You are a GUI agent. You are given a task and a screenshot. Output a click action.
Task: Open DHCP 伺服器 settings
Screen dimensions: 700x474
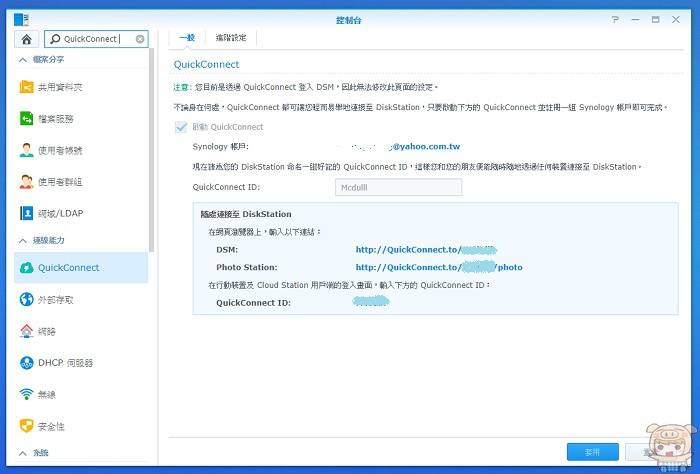[65, 362]
